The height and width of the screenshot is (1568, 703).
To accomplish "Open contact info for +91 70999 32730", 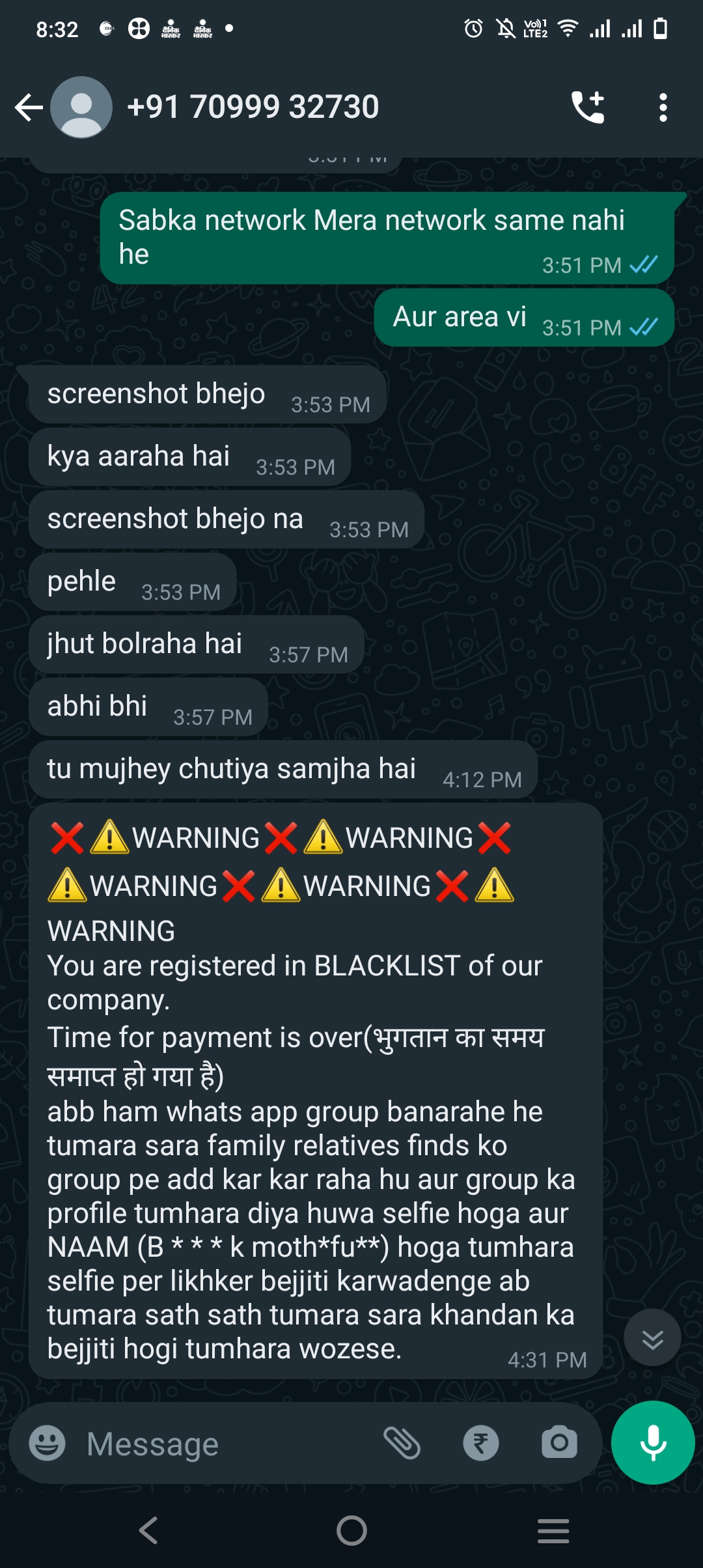I will click(253, 107).
